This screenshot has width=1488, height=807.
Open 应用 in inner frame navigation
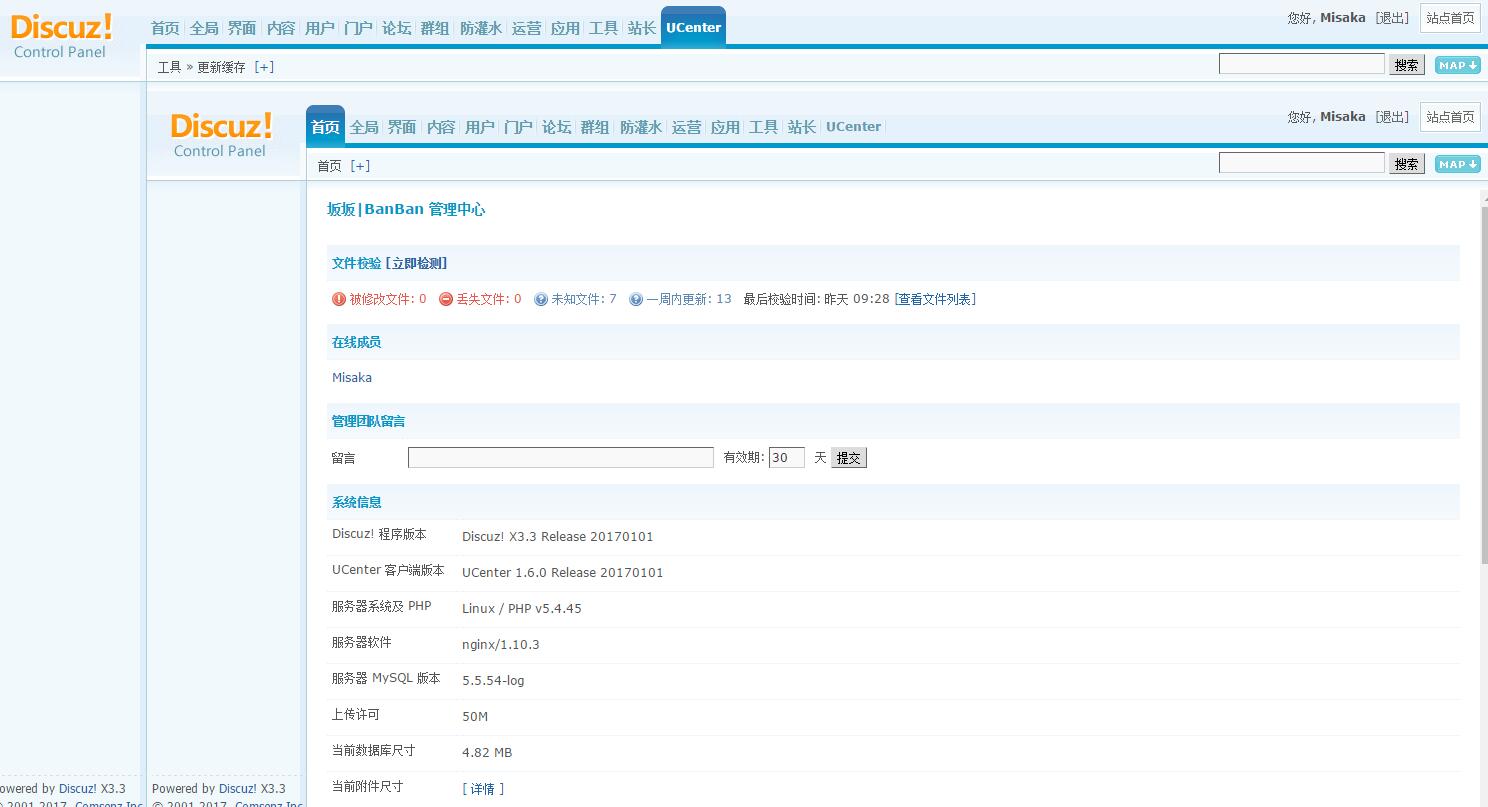pyautogui.click(x=726, y=127)
